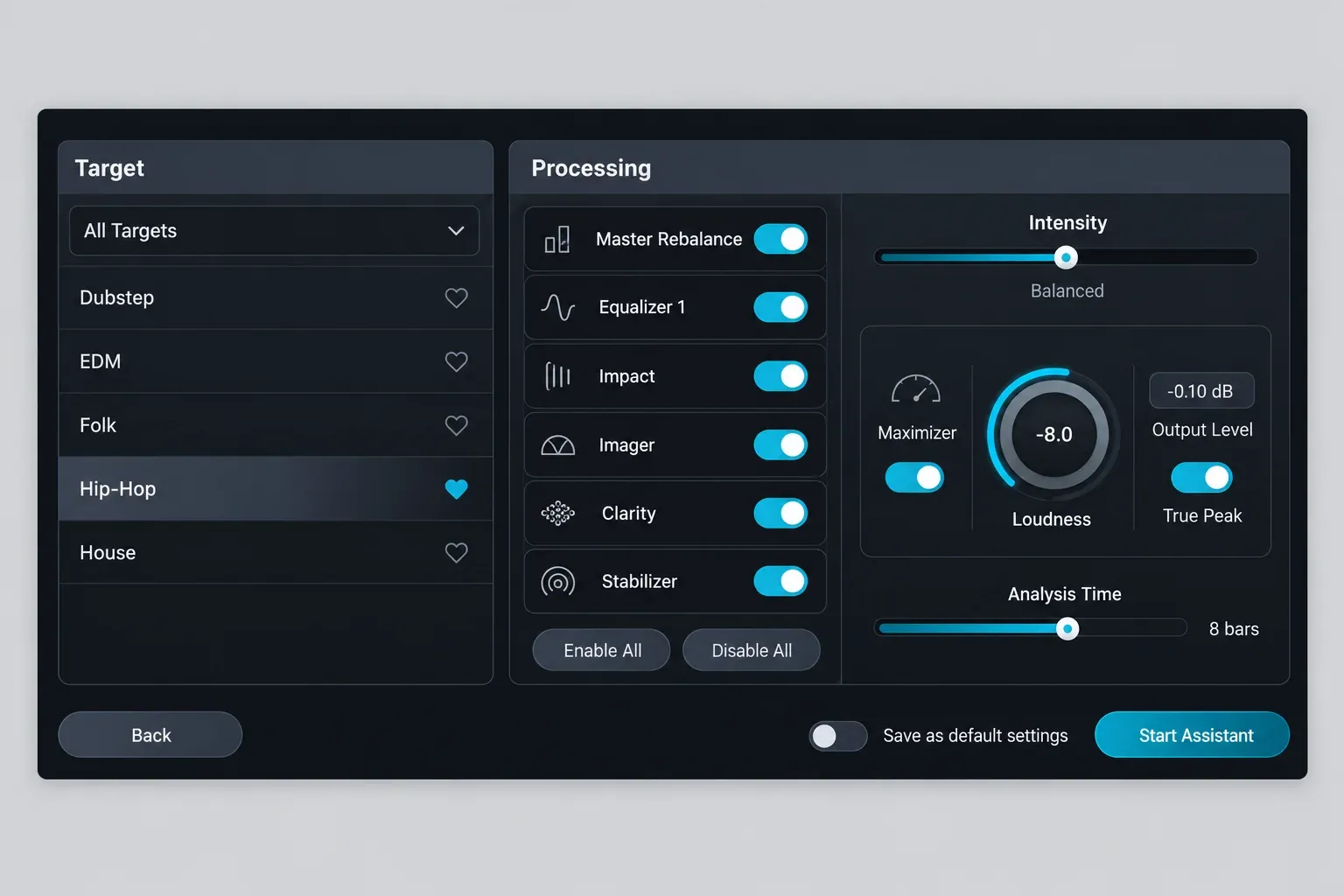
Task: Click the Stabilizer label text
Action: pos(640,581)
